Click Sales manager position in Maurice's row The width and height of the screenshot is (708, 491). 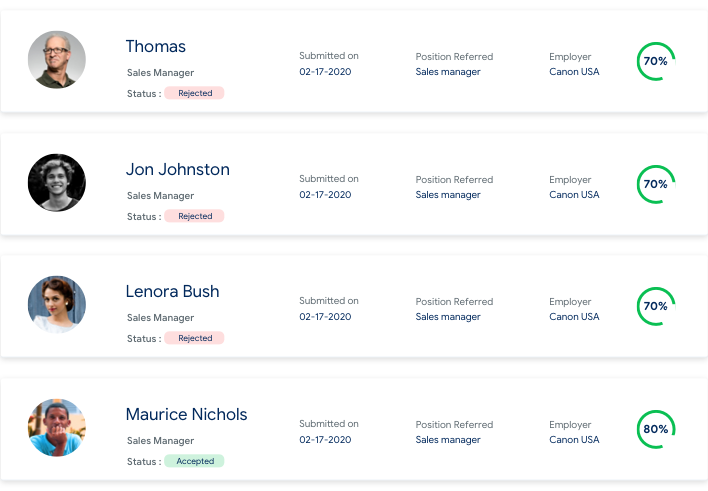coord(448,440)
